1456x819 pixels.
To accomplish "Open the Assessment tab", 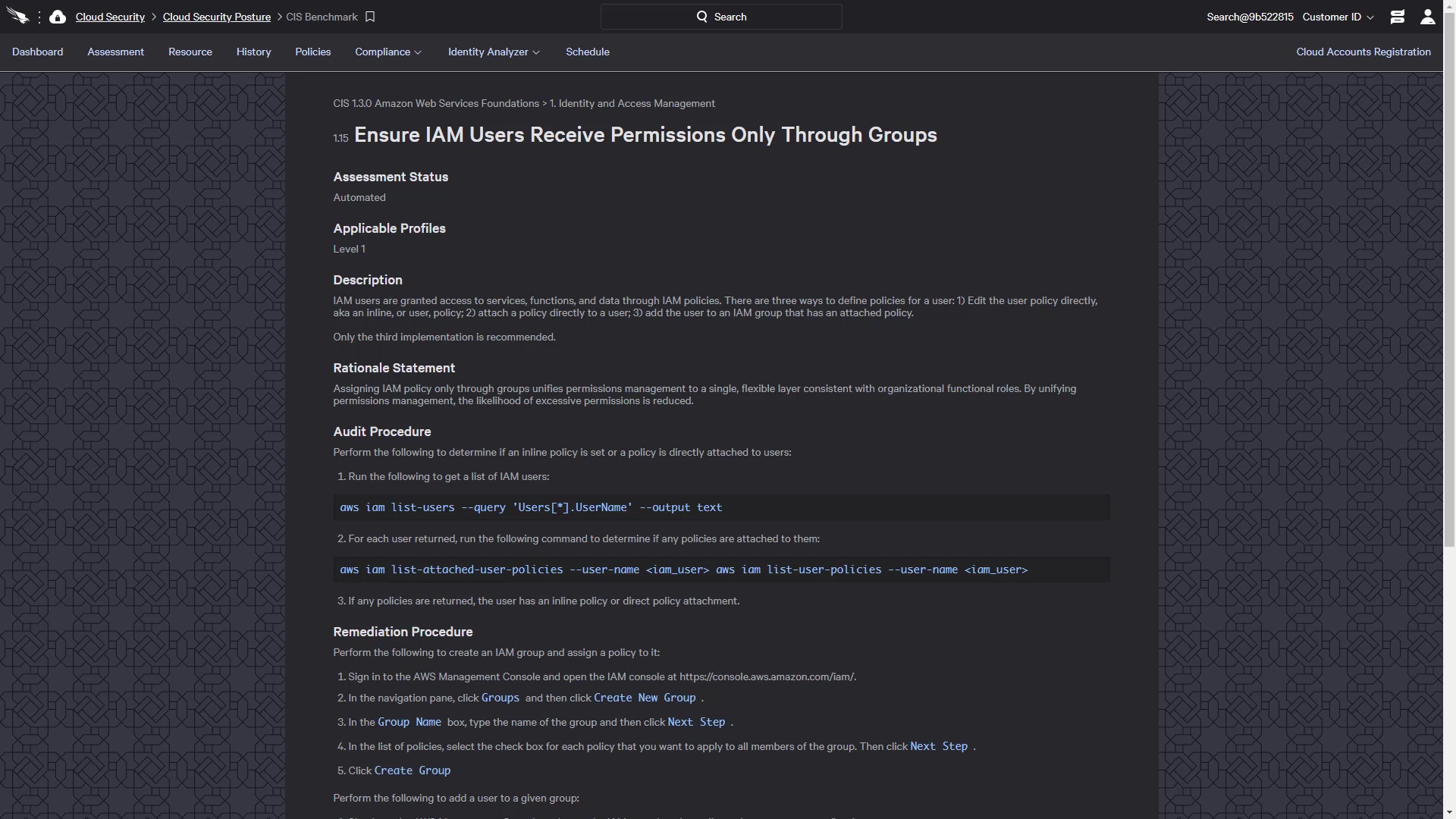I will click(x=115, y=52).
